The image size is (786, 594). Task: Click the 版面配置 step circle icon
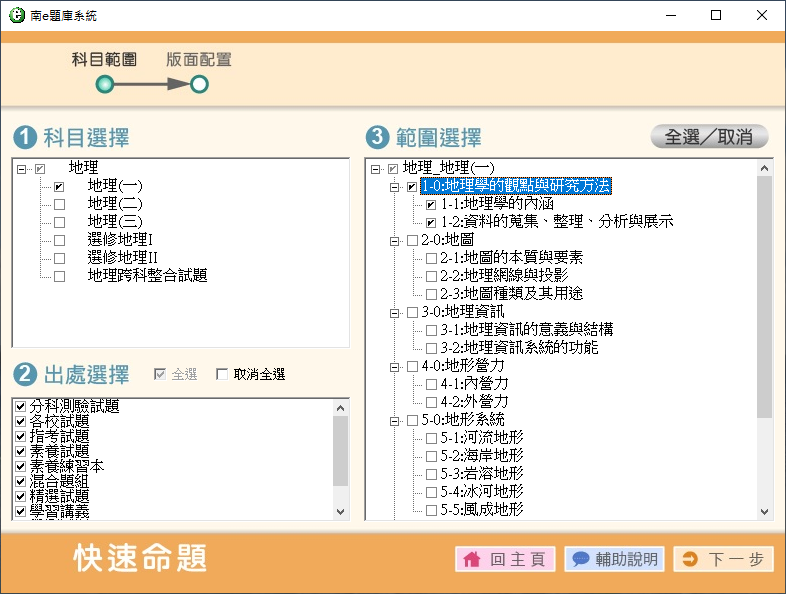tap(199, 85)
